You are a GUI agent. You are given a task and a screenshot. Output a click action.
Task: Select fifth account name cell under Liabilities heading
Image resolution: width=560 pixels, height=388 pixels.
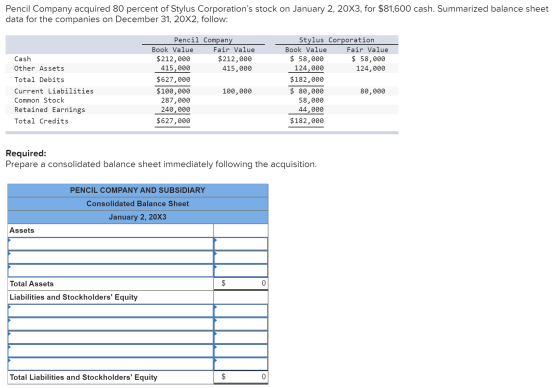point(111,364)
